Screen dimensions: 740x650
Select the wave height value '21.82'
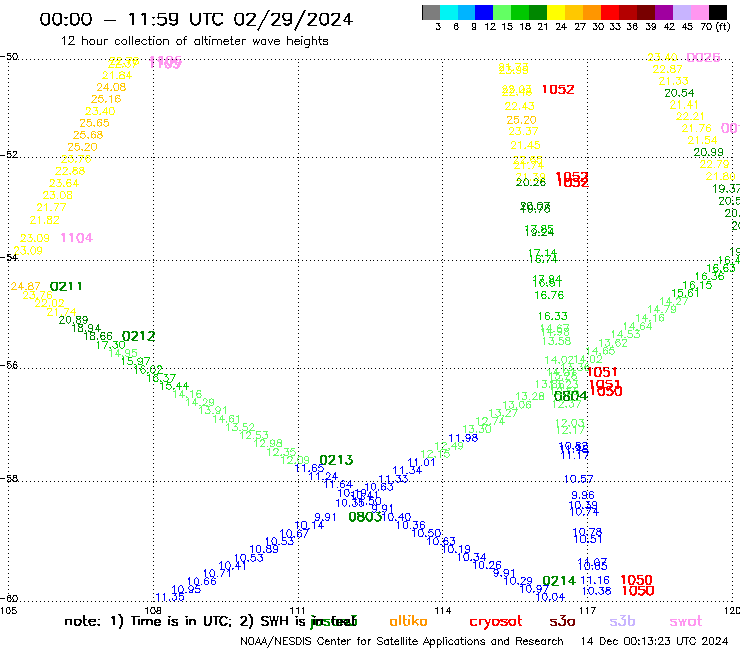tap(45, 220)
